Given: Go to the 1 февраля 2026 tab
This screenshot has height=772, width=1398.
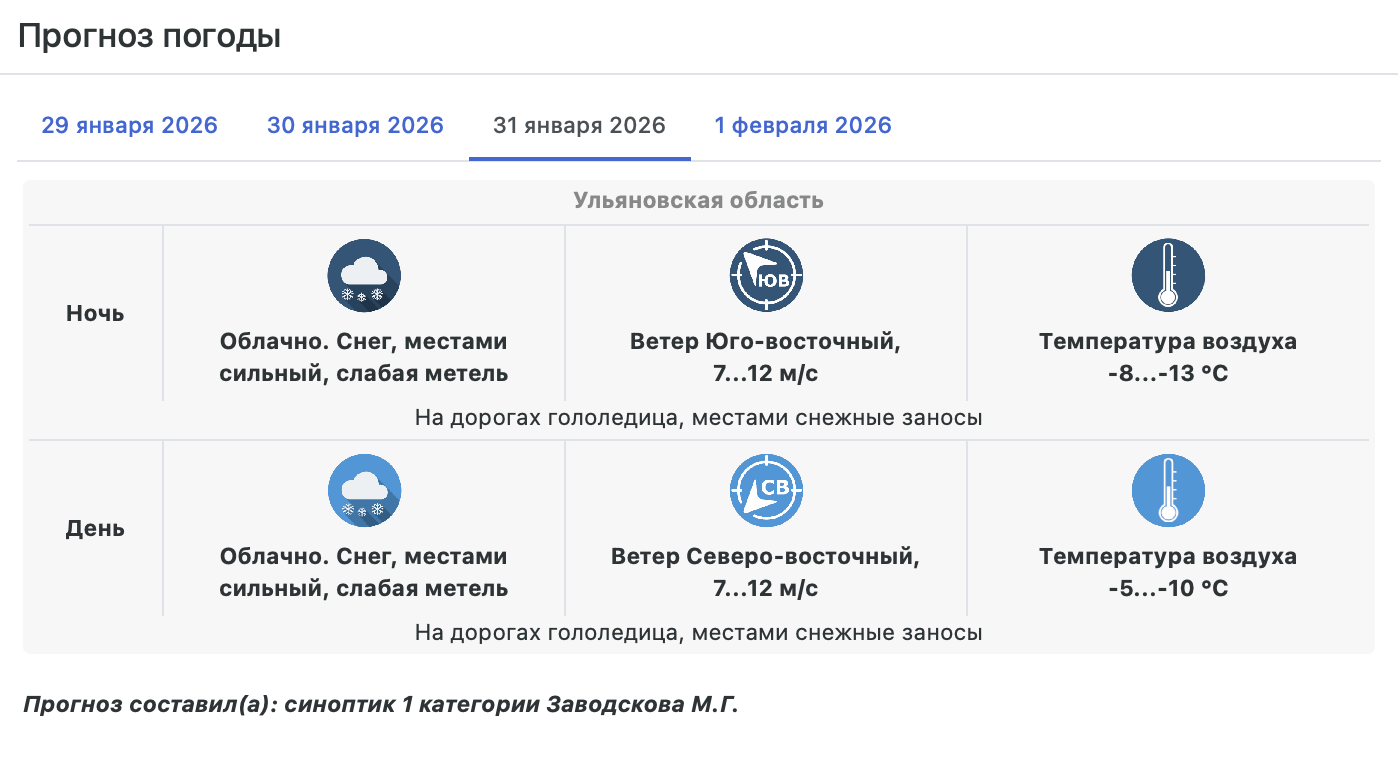Looking at the screenshot, I should click(x=802, y=126).
